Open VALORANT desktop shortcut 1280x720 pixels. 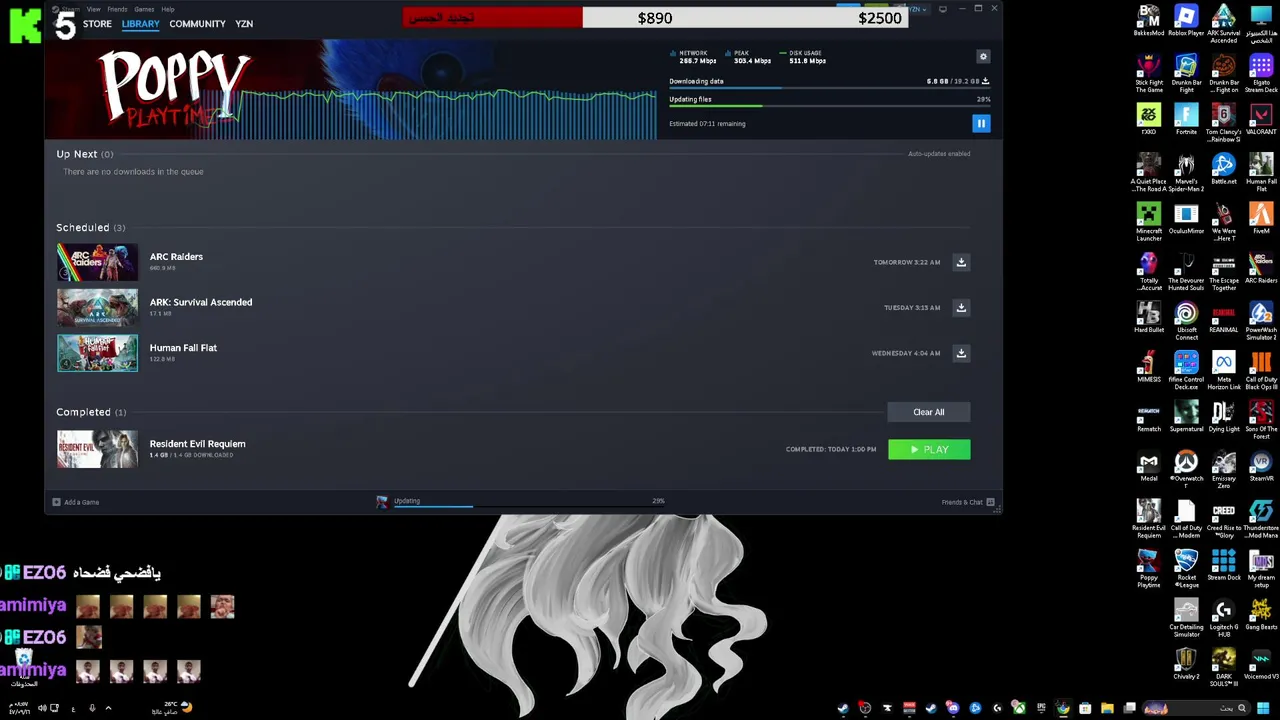(1261, 119)
